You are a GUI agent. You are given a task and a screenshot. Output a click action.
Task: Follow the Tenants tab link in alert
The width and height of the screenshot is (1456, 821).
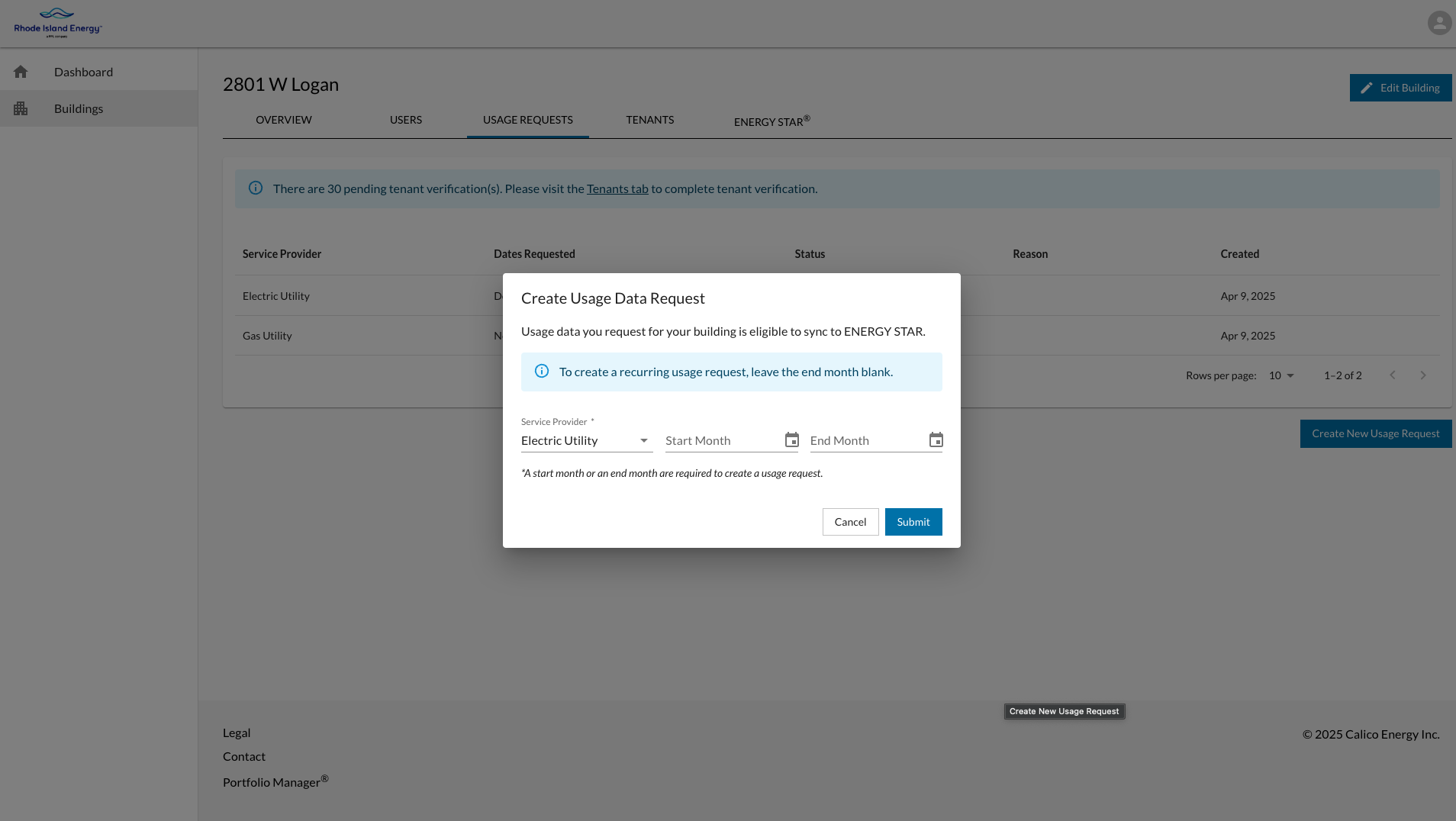click(617, 188)
